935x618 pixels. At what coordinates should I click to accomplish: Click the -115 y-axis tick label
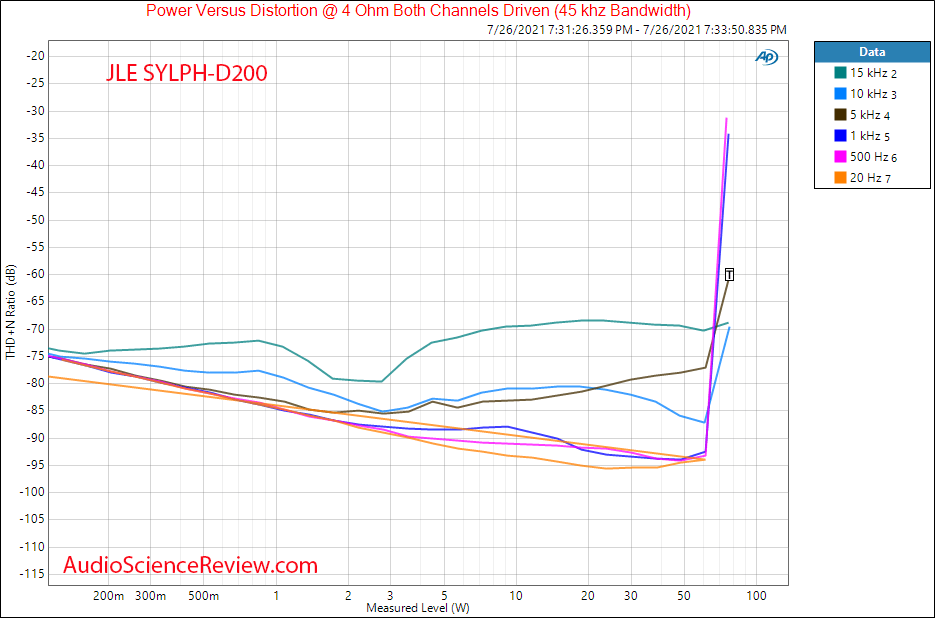(31, 574)
